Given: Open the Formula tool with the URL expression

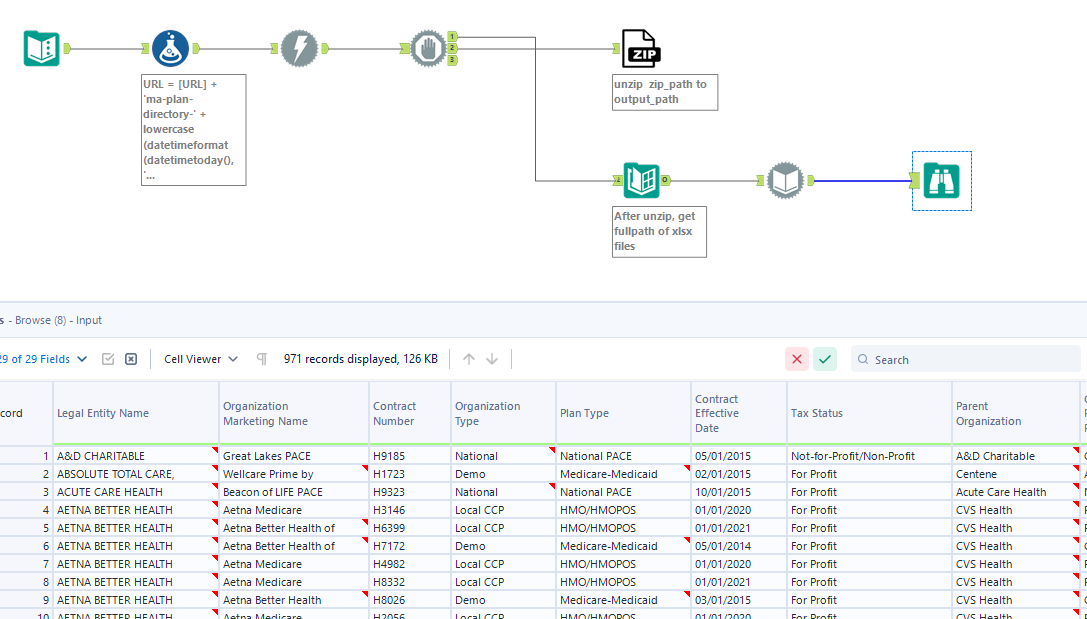Looking at the screenshot, I should point(171,47).
